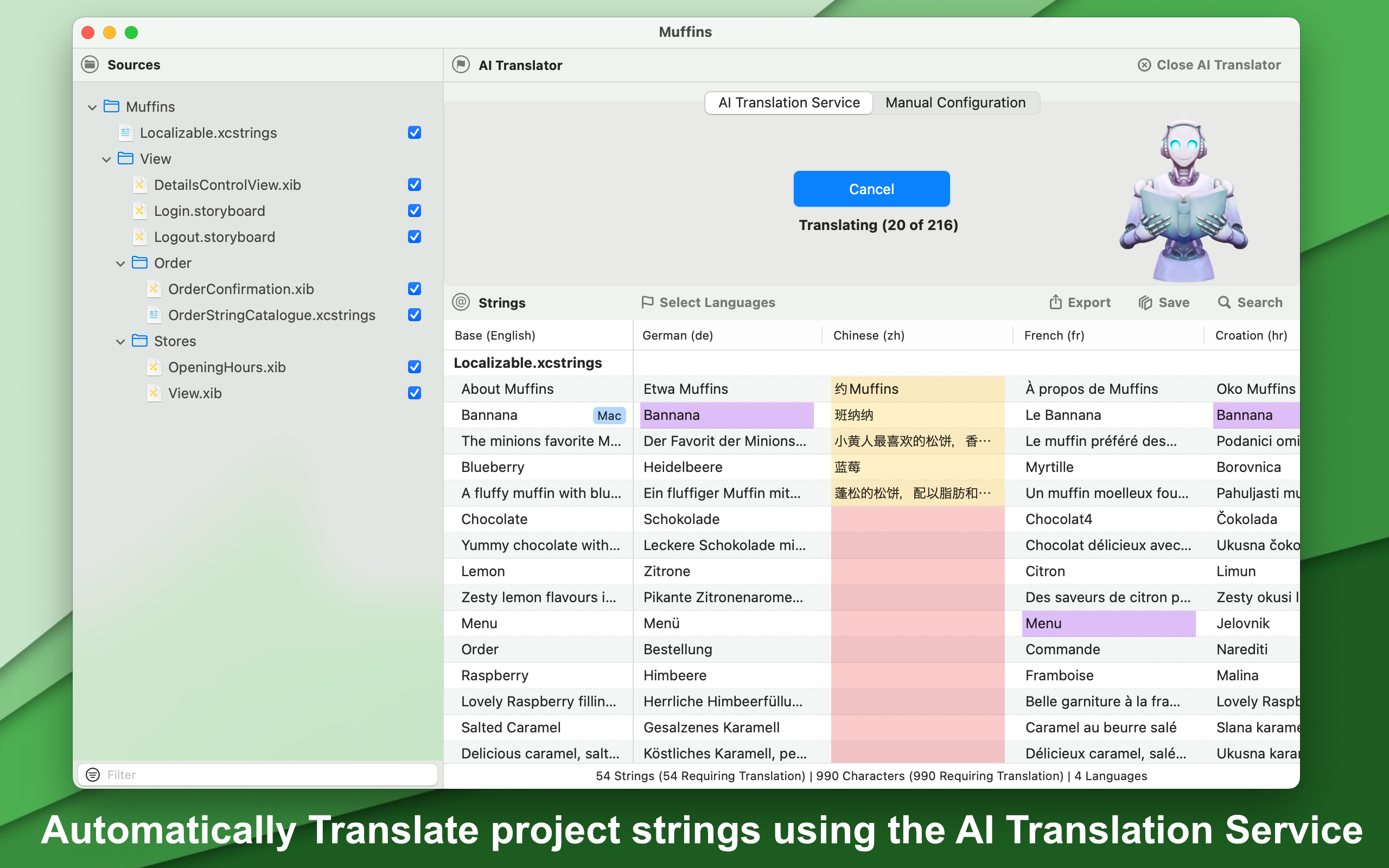The image size is (1389, 868).
Task: Click the Logout.storyboard file icon
Action: pyautogui.click(x=139, y=237)
